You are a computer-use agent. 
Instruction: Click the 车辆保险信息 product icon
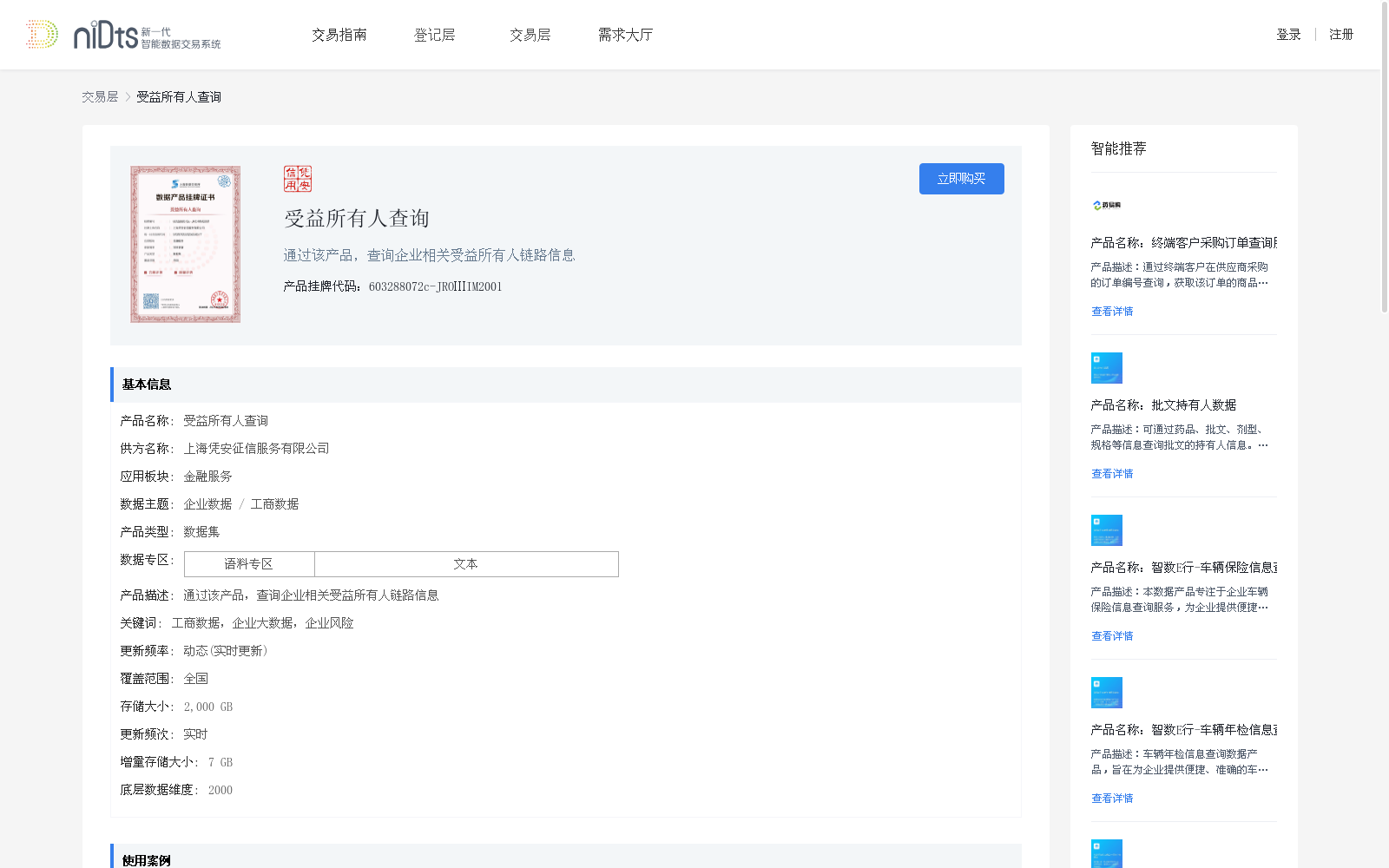1107,530
